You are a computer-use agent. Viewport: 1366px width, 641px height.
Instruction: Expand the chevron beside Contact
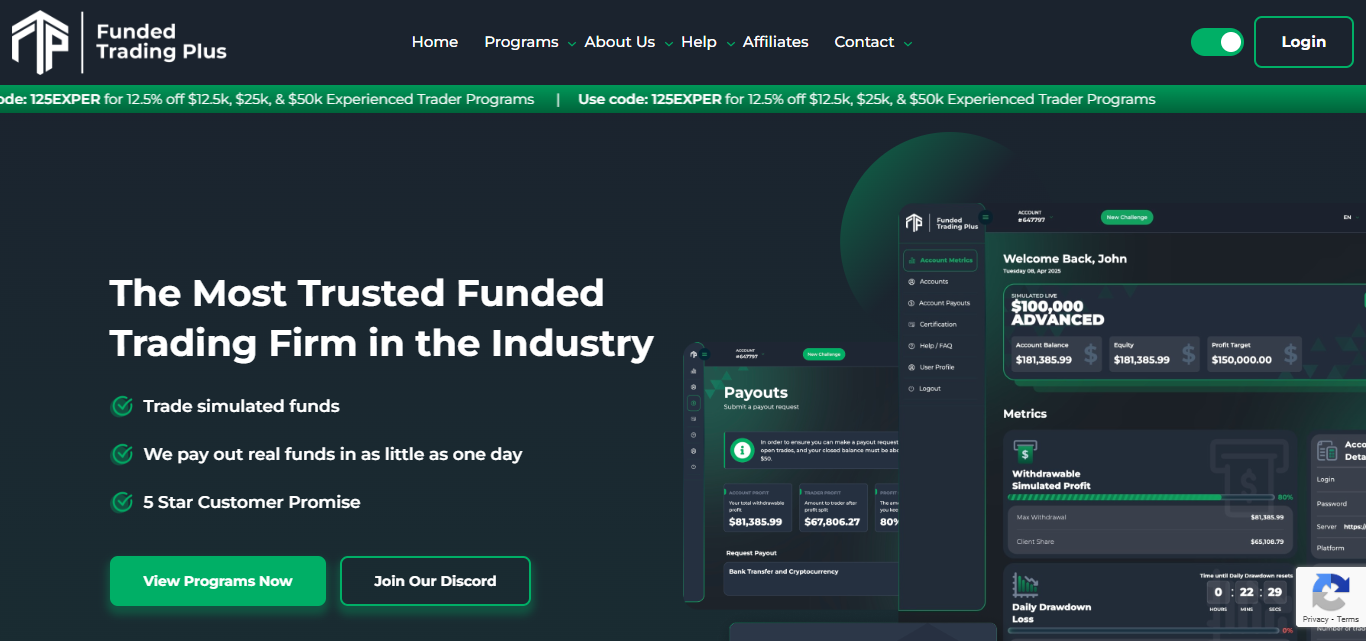tap(908, 44)
